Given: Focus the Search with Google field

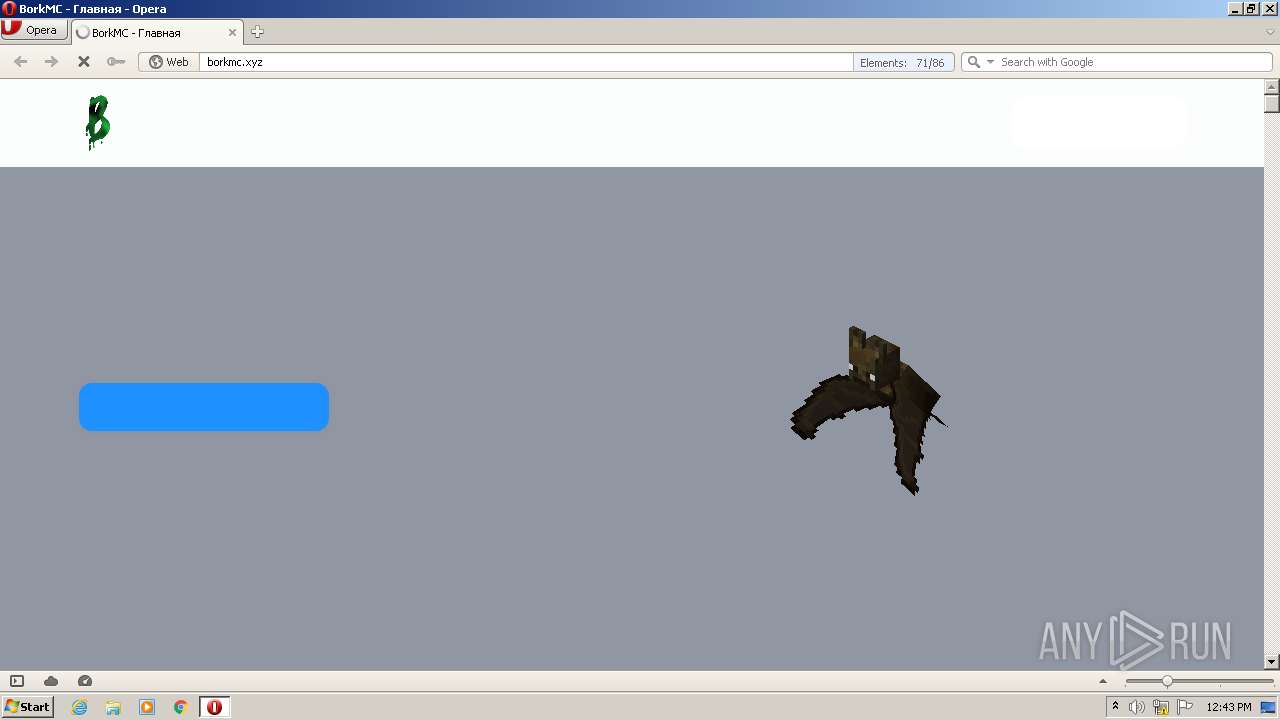Looking at the screenshot, I should pos(1133,62).
